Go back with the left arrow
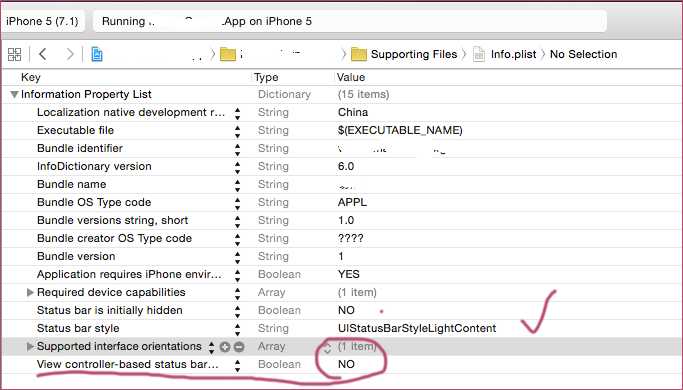This screenshot has height=390, width=683. tap(43, 54)
